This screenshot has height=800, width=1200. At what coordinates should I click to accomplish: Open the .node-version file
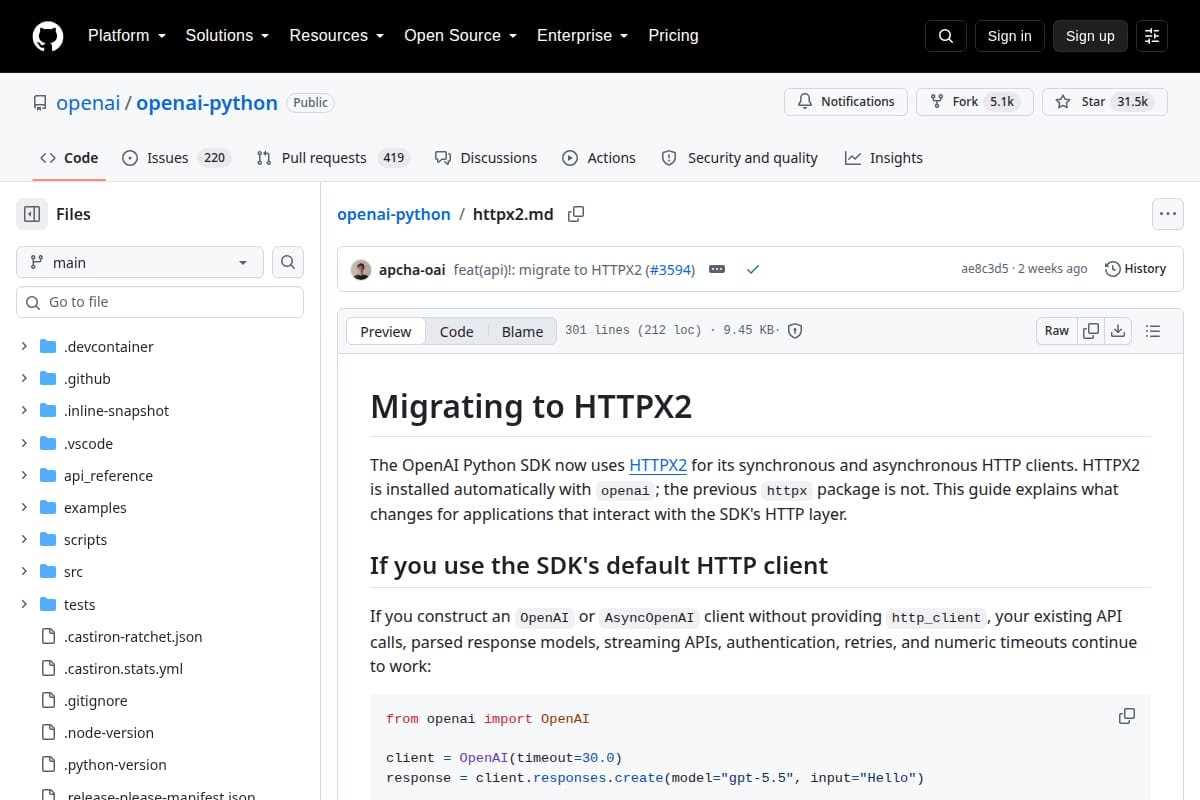coord(109,733)
